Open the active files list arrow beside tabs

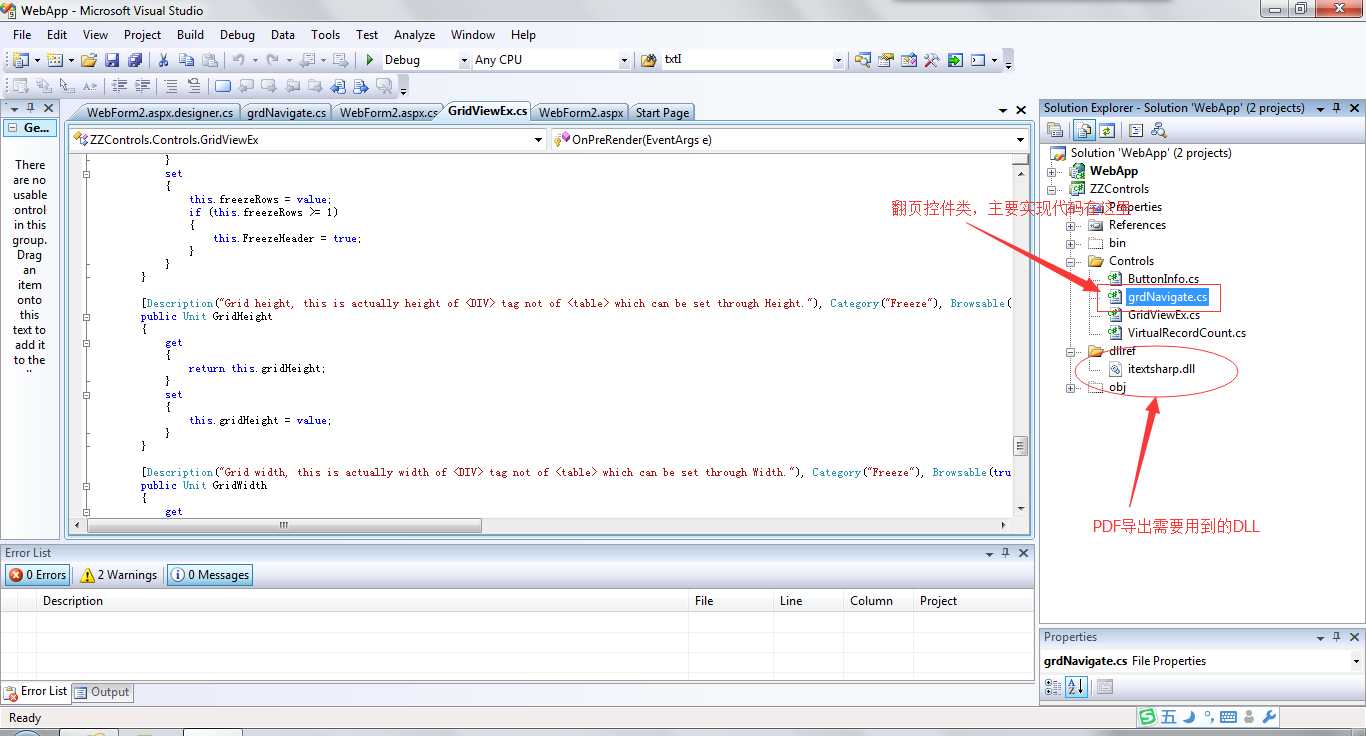click(x=1003, y=111)
